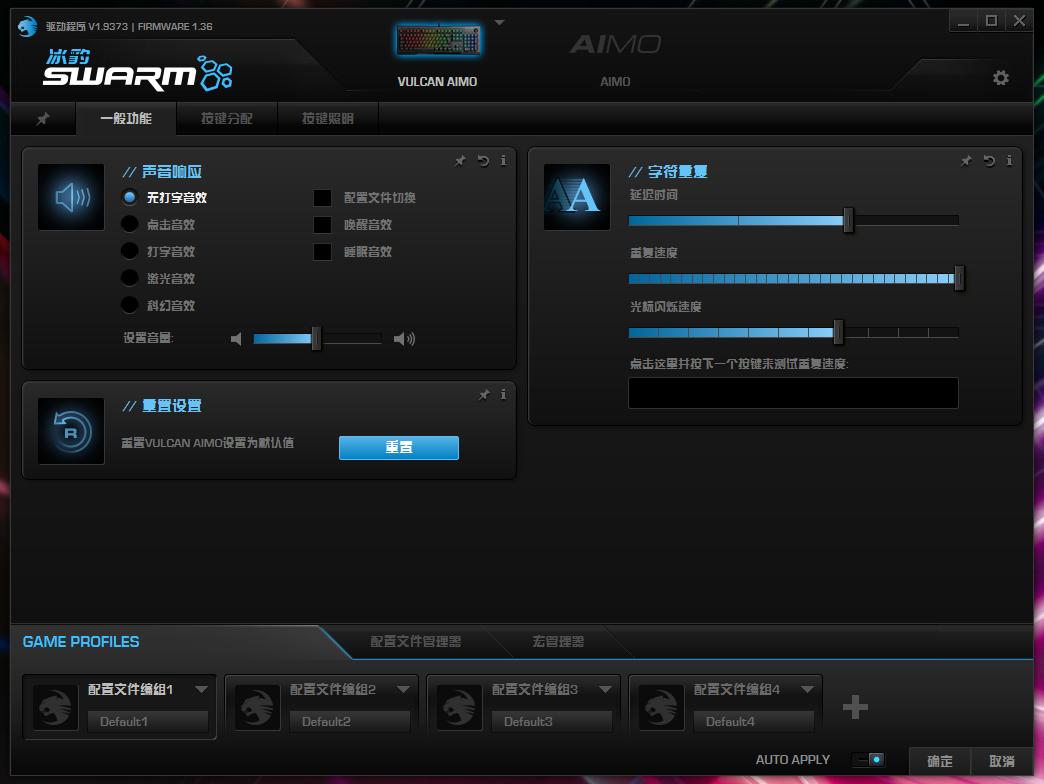Click the info icon on 字符重复 panel

coord(1010,160)
